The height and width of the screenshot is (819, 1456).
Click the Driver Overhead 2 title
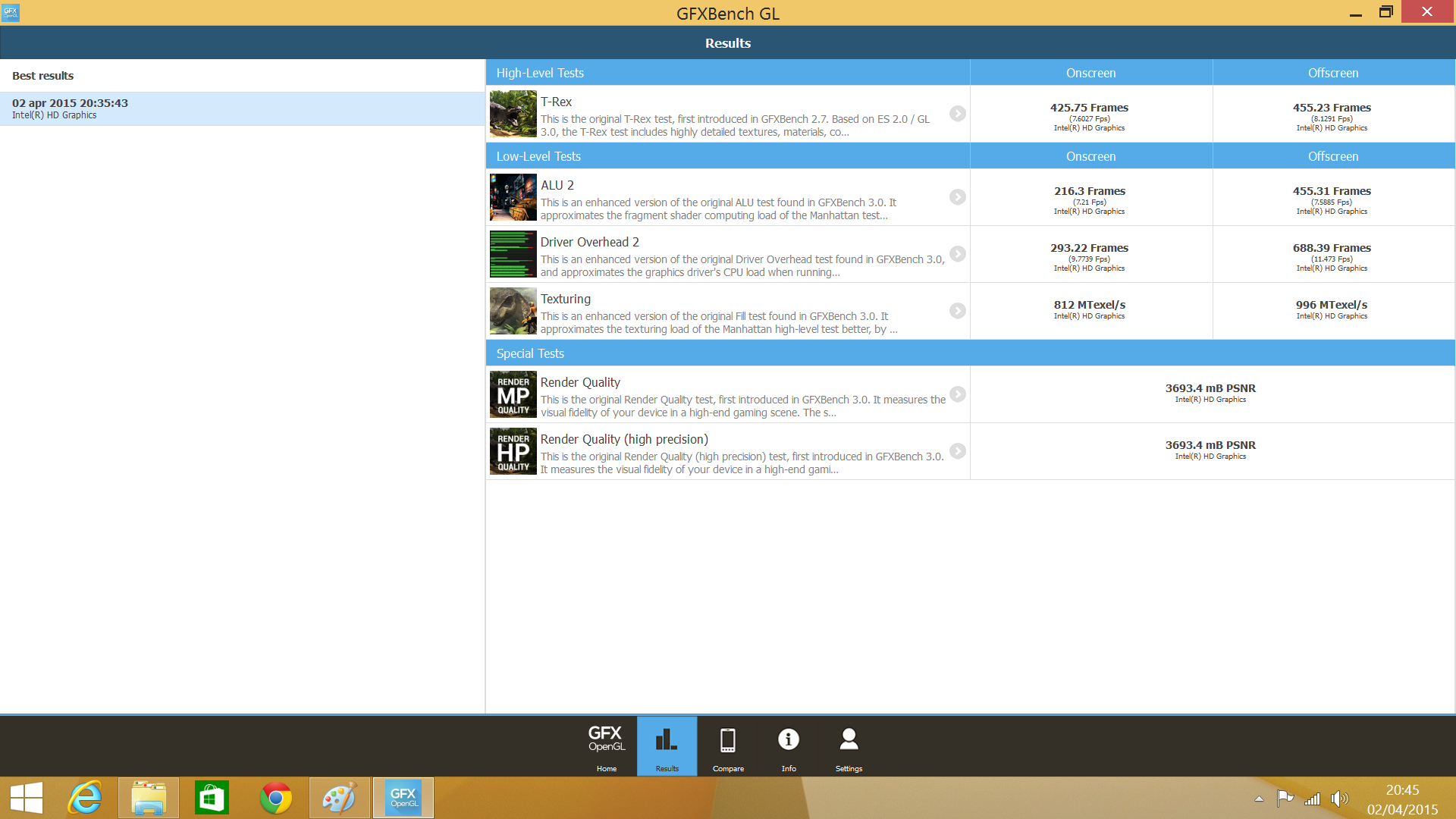pos(589,242)
